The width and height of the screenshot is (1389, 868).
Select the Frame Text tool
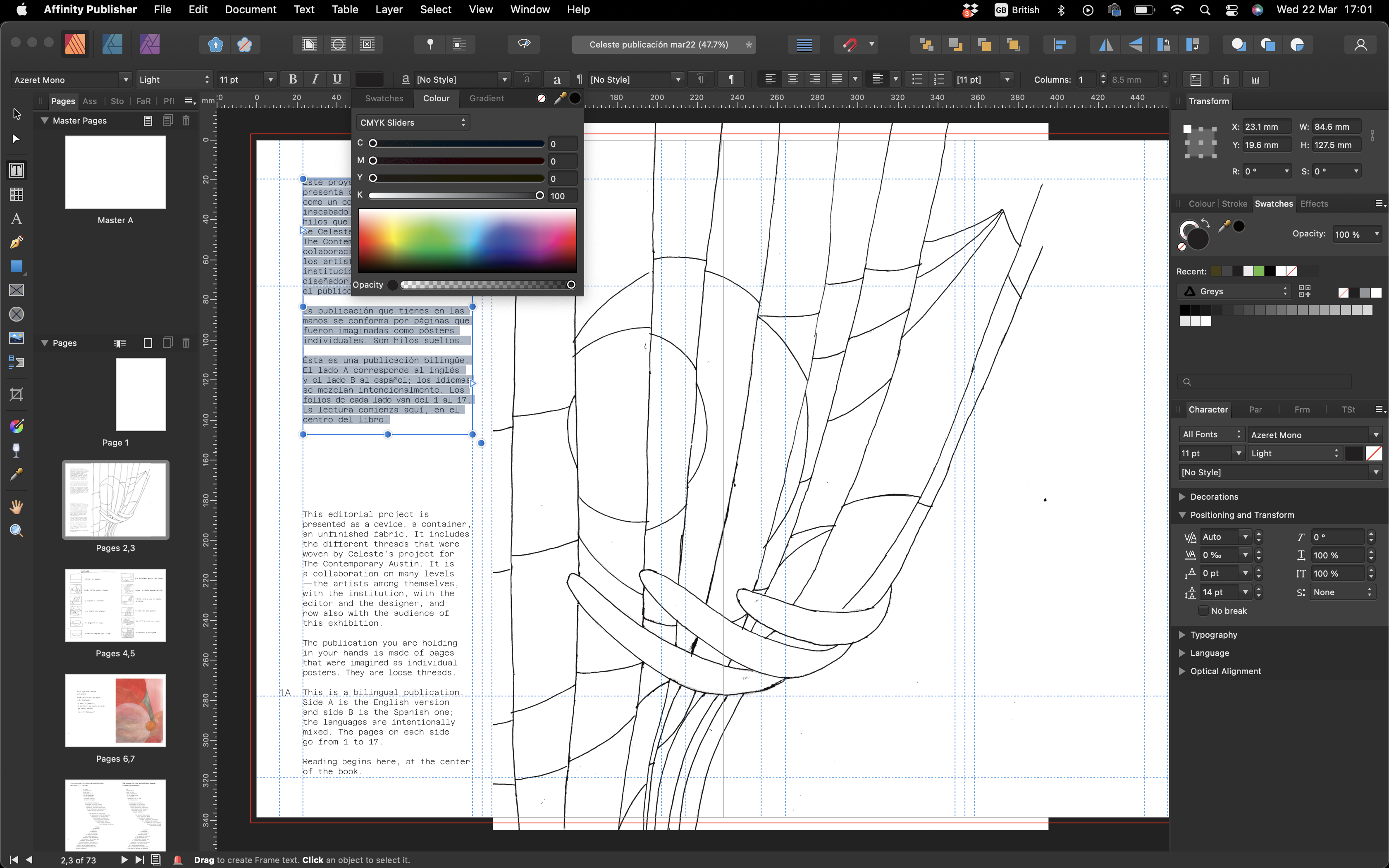(x=17, y=170)
